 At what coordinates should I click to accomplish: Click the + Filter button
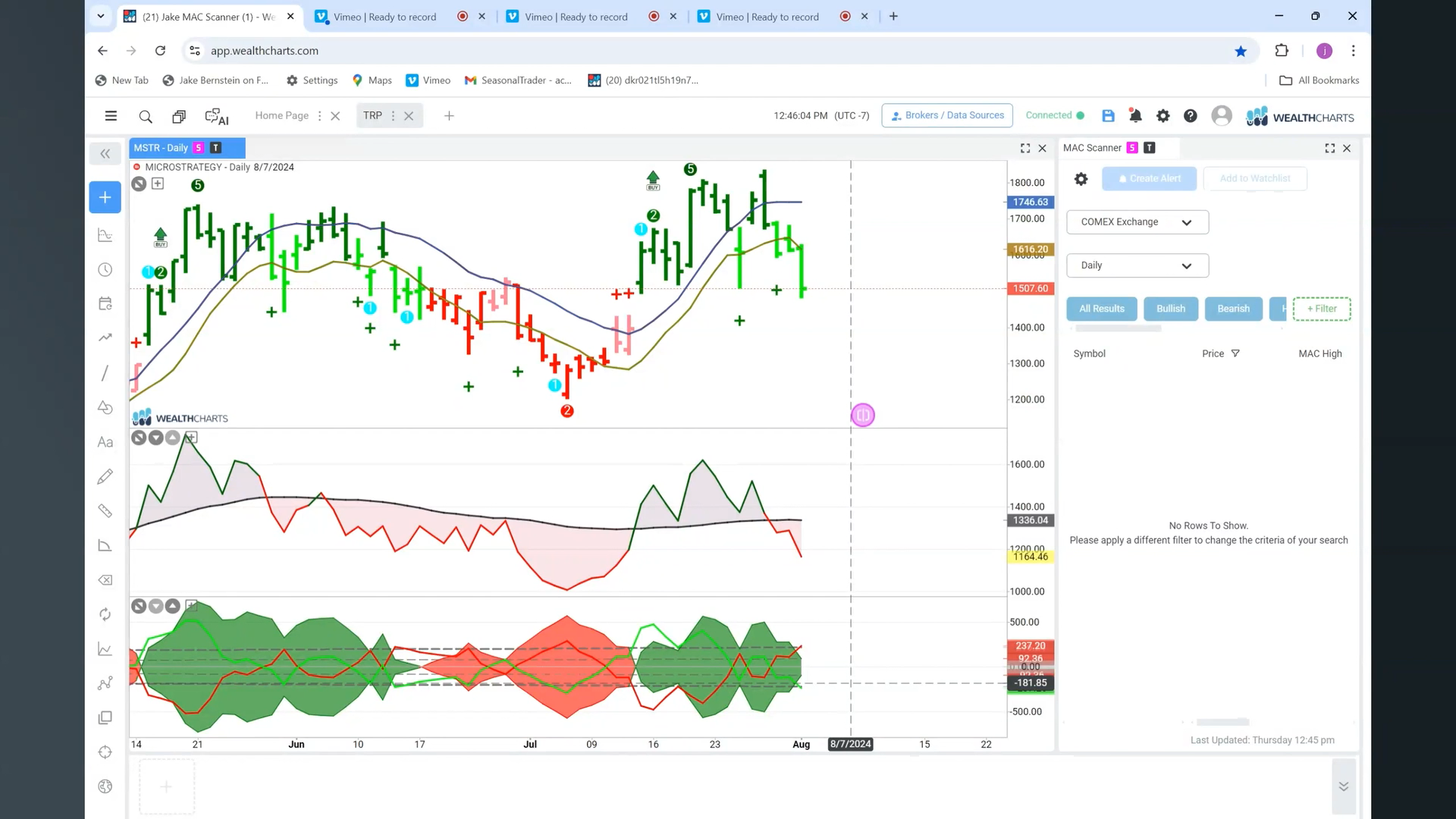pyautogui.click(x=1322, y=309)
